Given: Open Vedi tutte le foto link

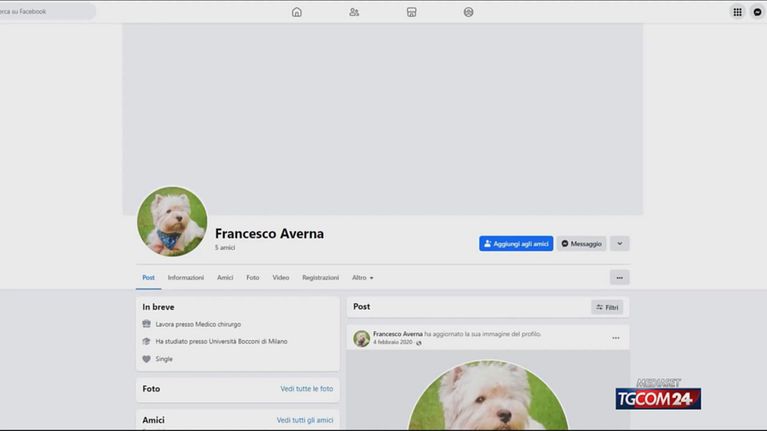Looking at the screenshot, I should coord(306,388).
